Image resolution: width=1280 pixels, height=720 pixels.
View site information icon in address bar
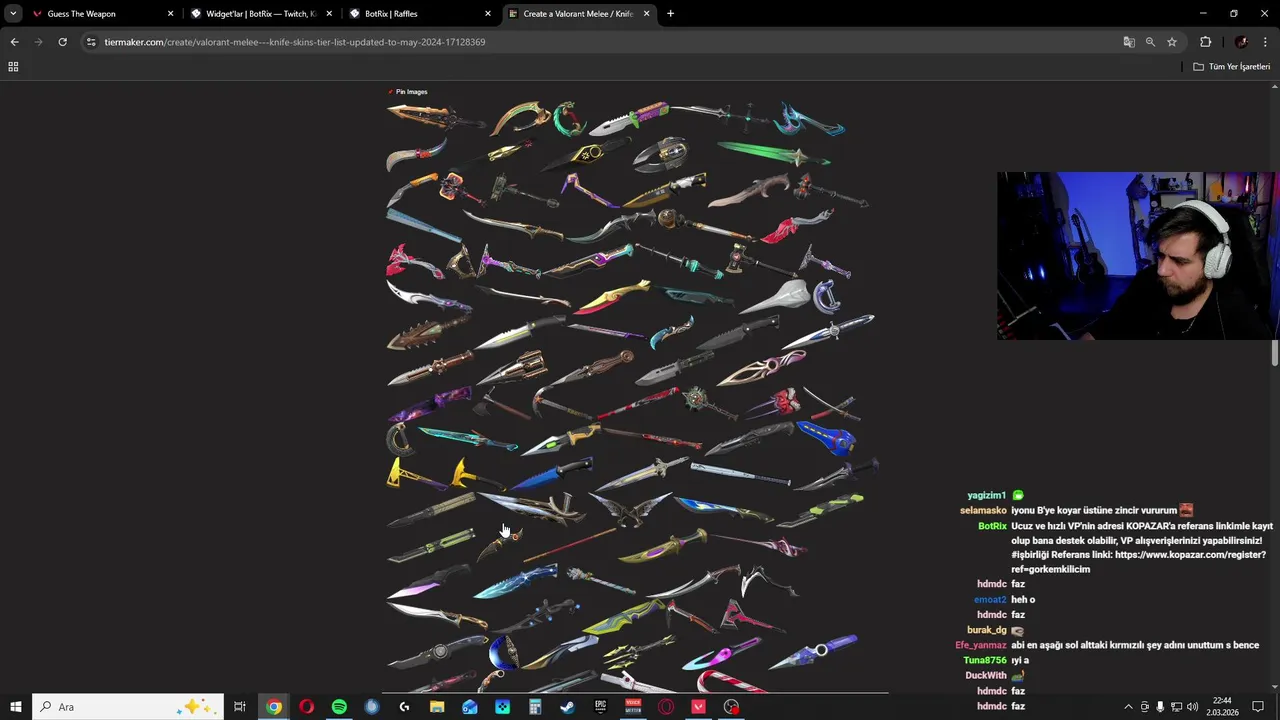pyautogui.click(x=91, y=42)
